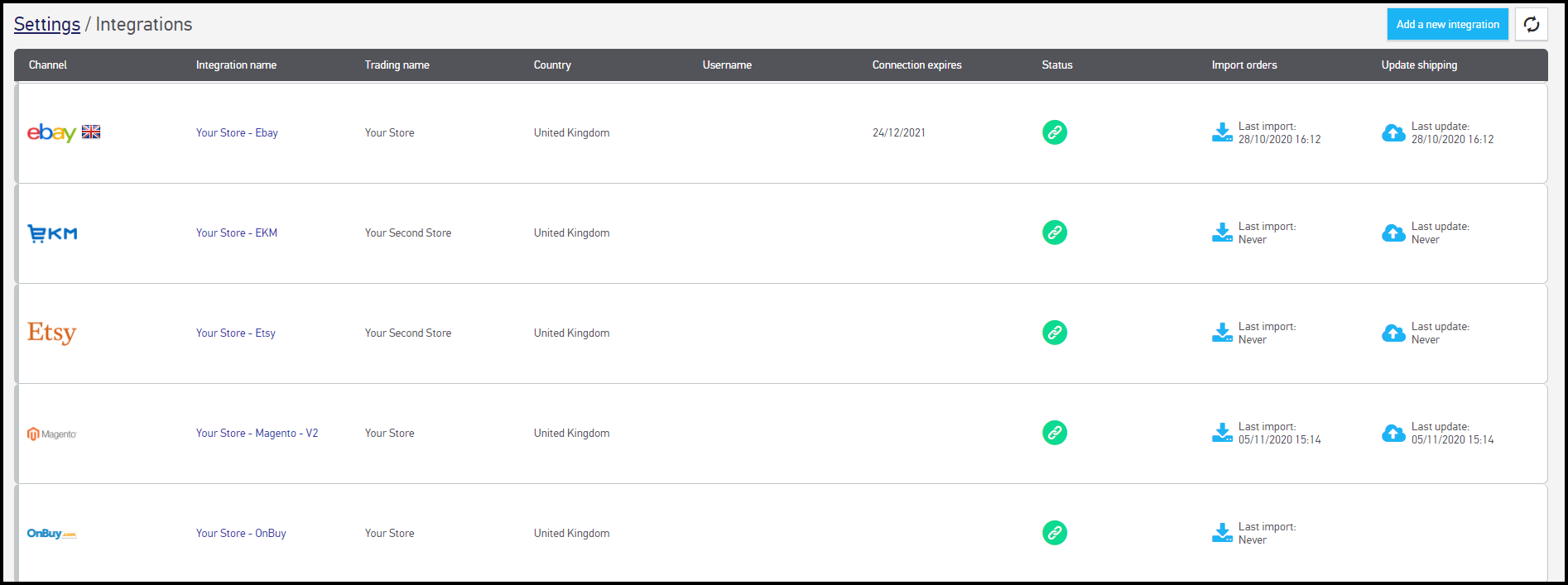Click the import orders icon for eBay
The width and height of the screenshot is (1568, 585).
pyautogui.click(x=1222, y=132)
